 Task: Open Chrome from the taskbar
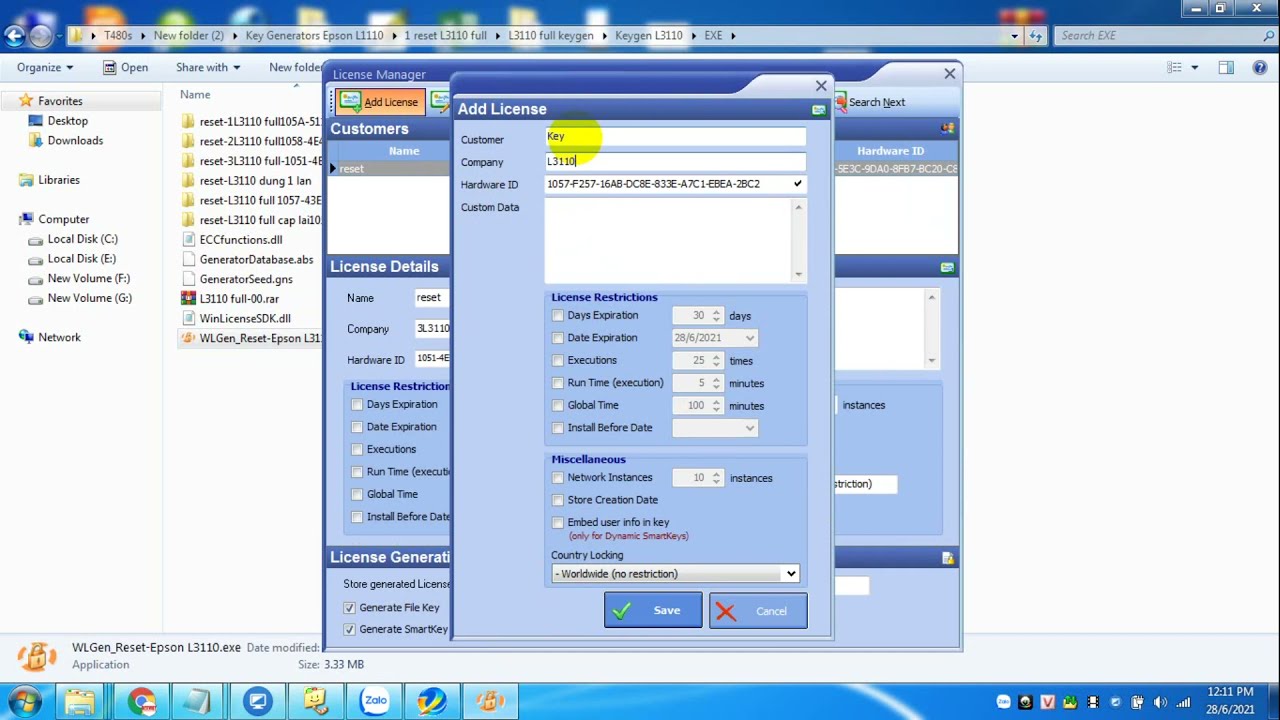click(141, 701)
